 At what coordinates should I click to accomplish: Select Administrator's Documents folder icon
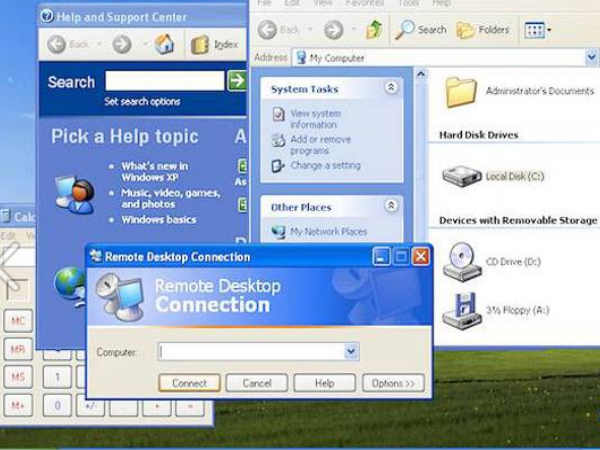461,92
